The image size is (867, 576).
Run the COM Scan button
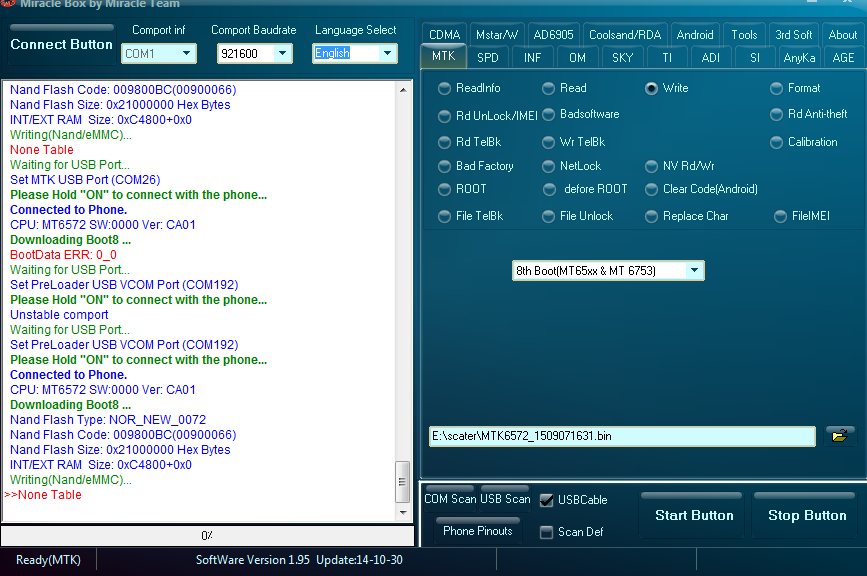(x=450, y=499)
